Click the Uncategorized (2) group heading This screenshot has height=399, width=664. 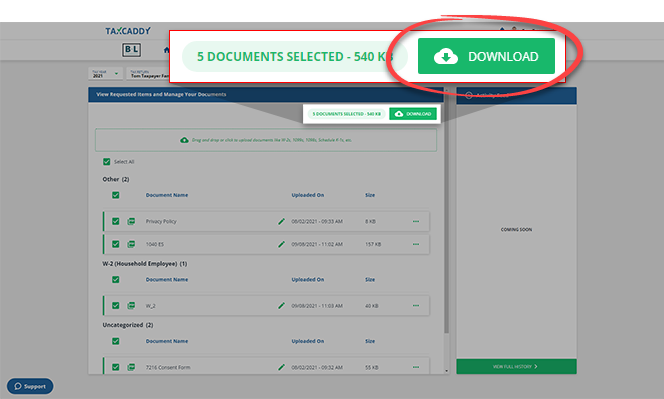[x=127, y=325]
